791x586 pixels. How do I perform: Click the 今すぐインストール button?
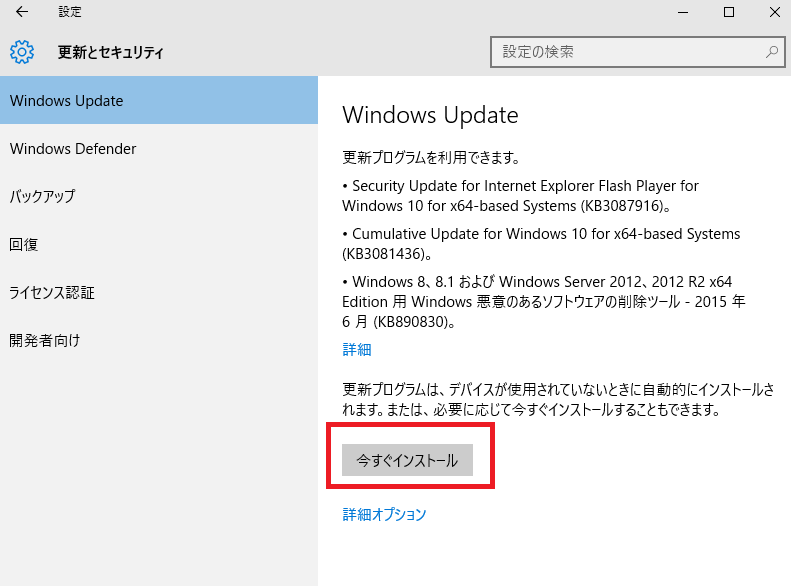pos(407,460)
